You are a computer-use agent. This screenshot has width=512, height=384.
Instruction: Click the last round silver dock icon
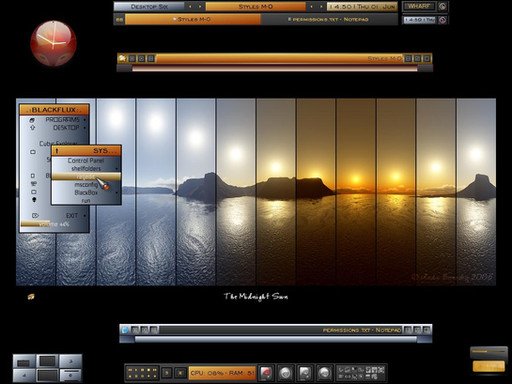click(x=324, y=373)
